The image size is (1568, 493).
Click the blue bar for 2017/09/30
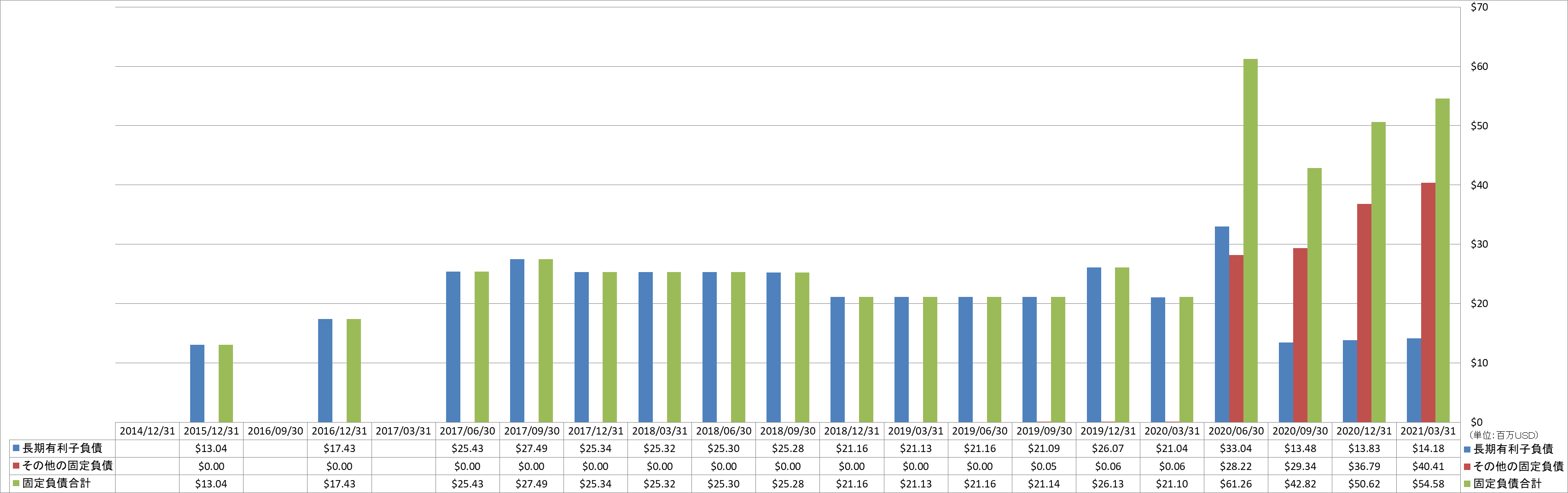517,341
